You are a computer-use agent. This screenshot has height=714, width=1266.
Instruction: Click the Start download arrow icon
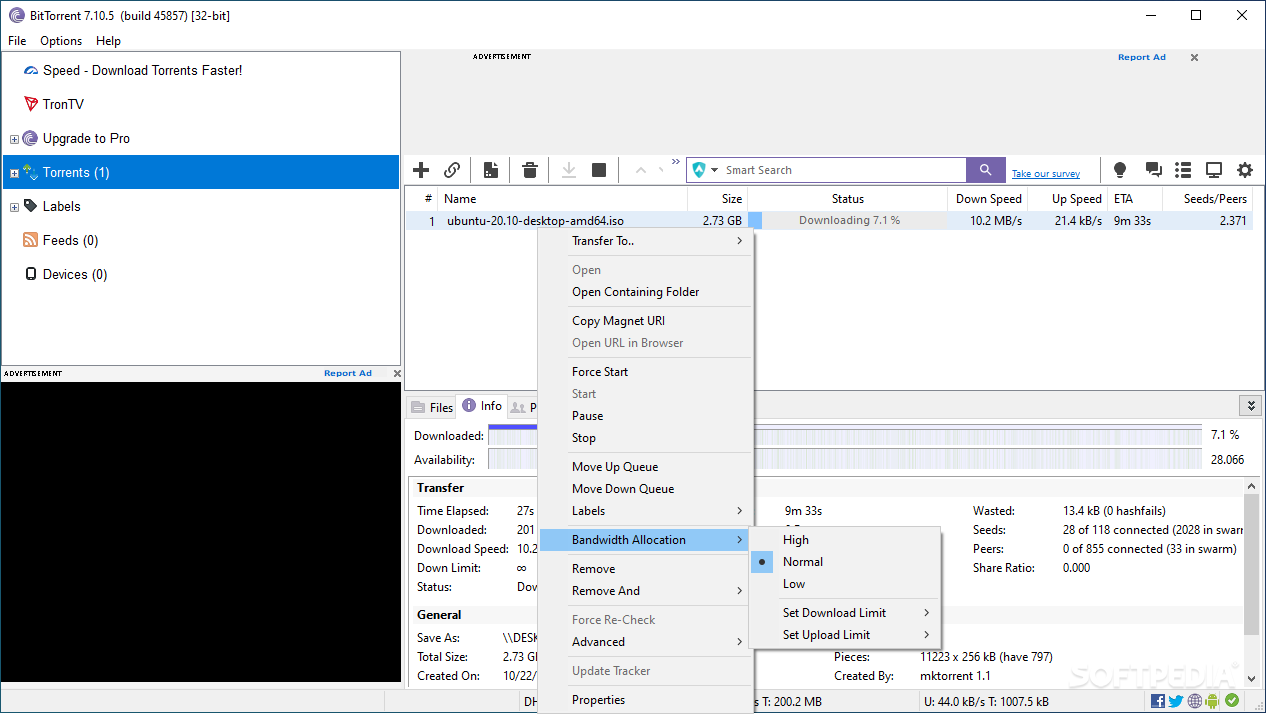pos(568,170)
